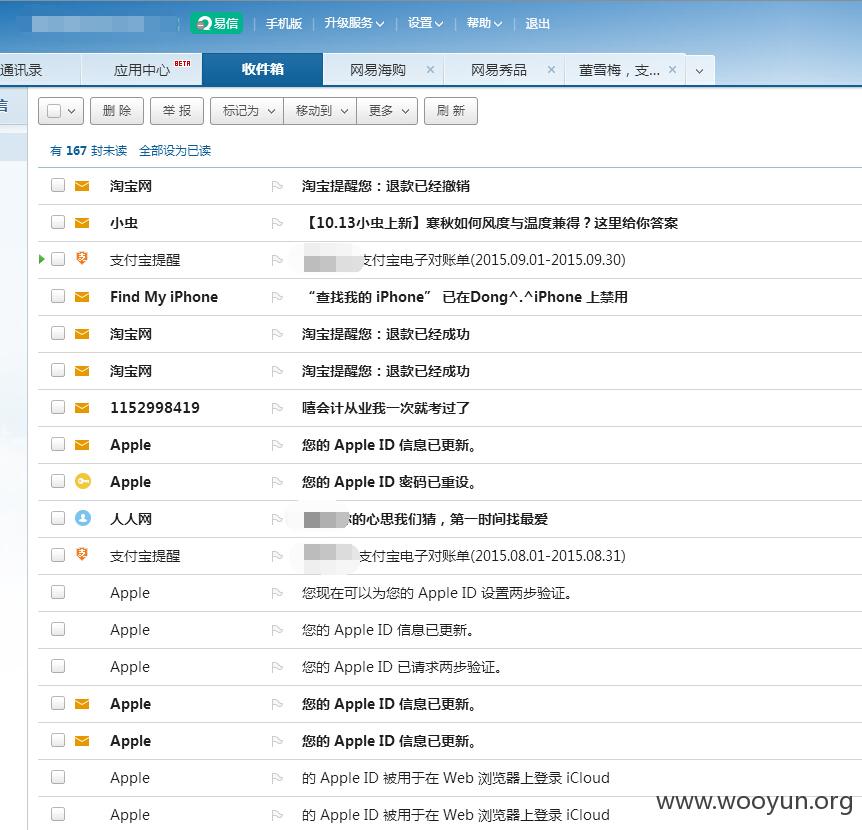Click the blue person icon next to 人人网
862x830 pixels.
click(x=82, y=518)
